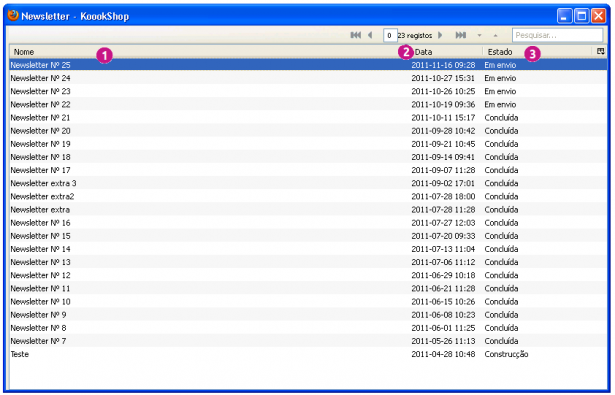Select row Newsletter Nº 16
615x395 pixels.
[308, 222]
